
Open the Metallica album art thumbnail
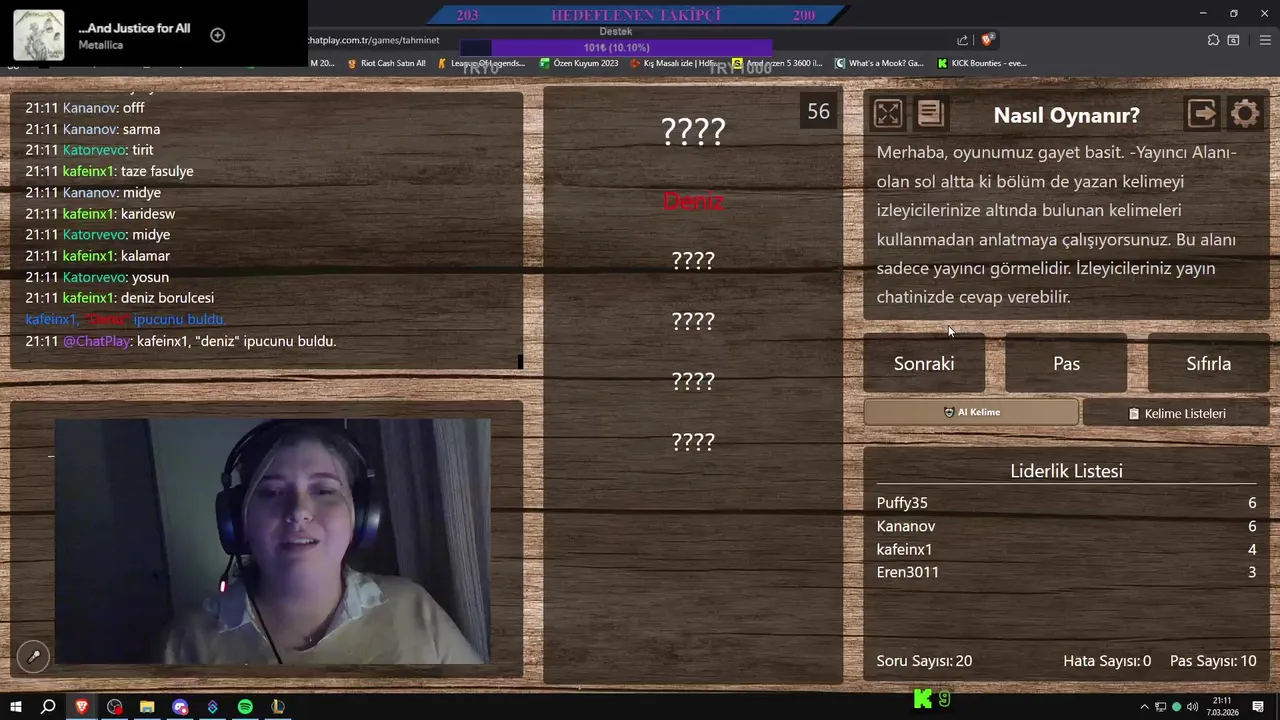(39, 35)
